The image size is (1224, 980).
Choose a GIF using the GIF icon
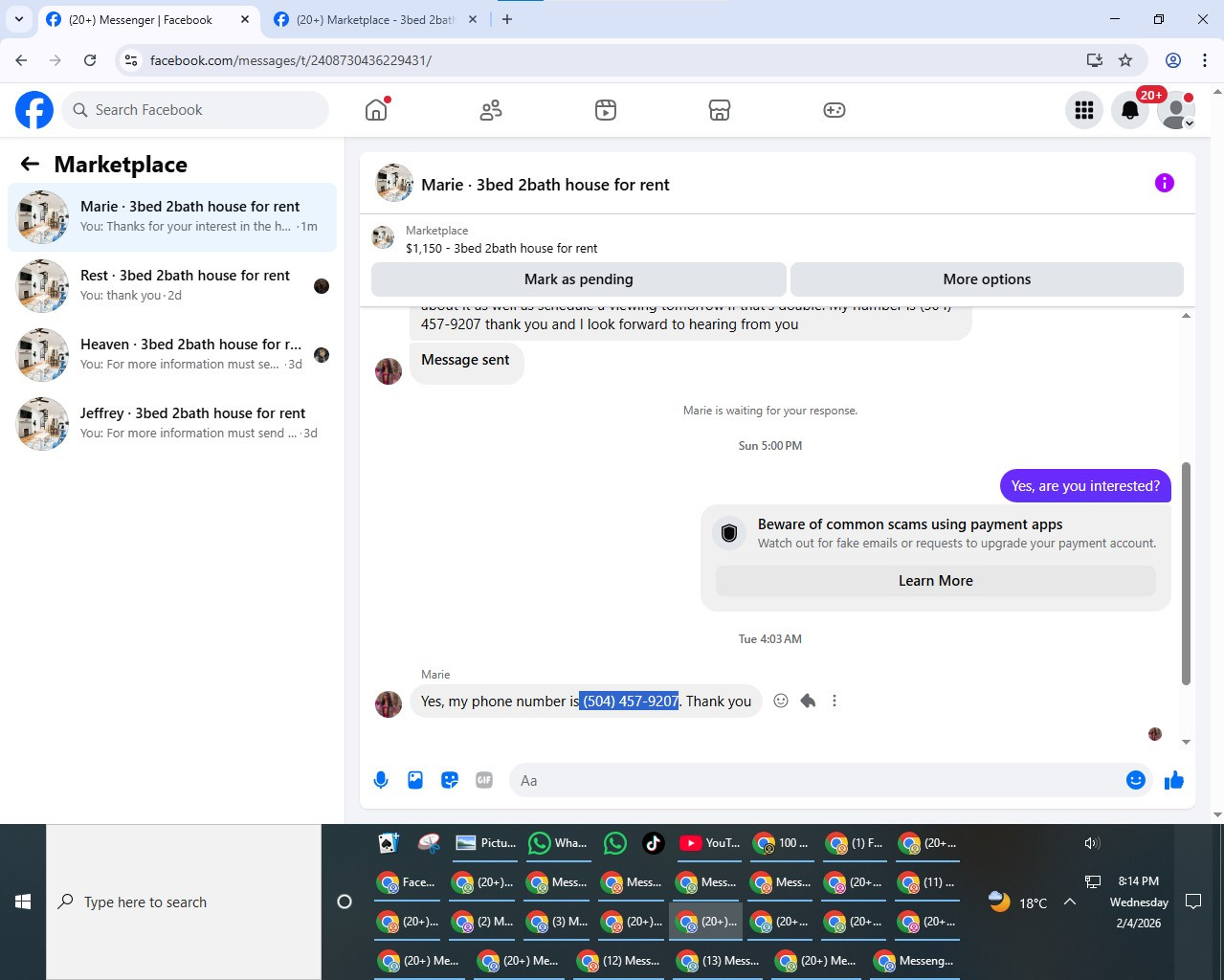pos(484,780)
